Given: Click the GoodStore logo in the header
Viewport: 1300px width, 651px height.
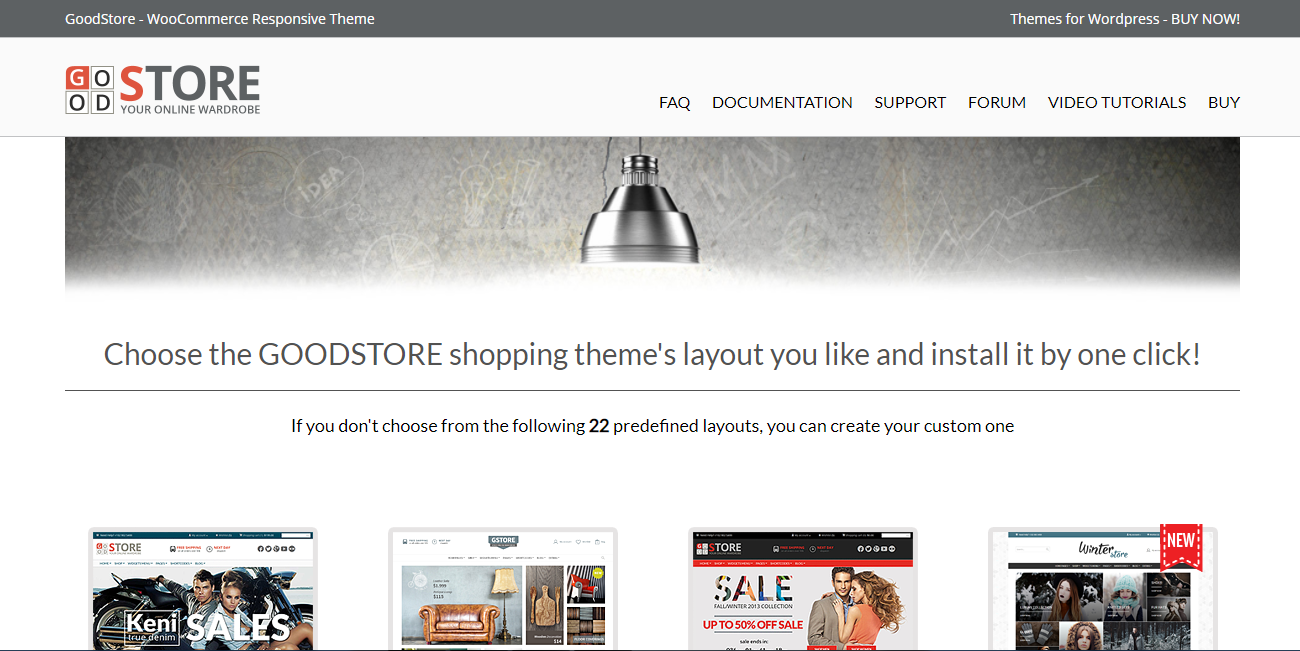Looking at the screenshot, I should tap(162, 87).
